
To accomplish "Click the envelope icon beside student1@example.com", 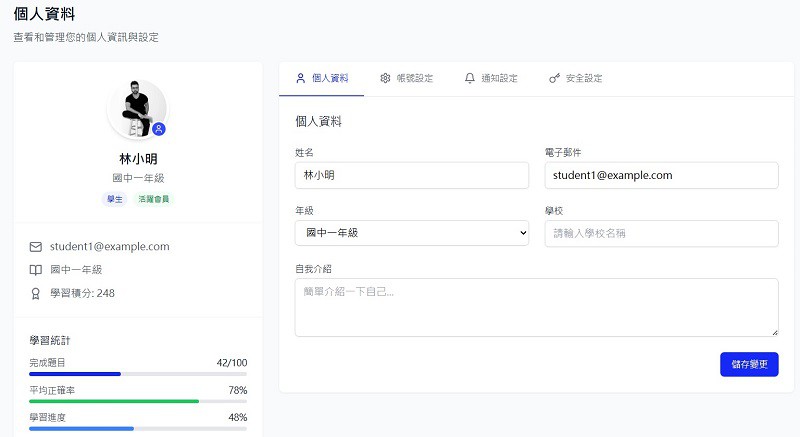I will (36, 246).
